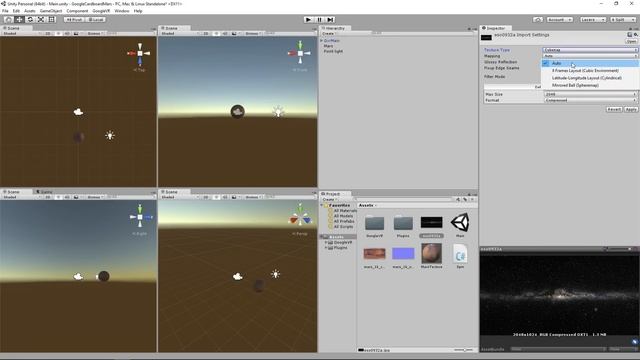The height and width of the screenshot is (360, 640).
Task: Expand the GoogleVR folder in Project tree
Action: point(326,242)
